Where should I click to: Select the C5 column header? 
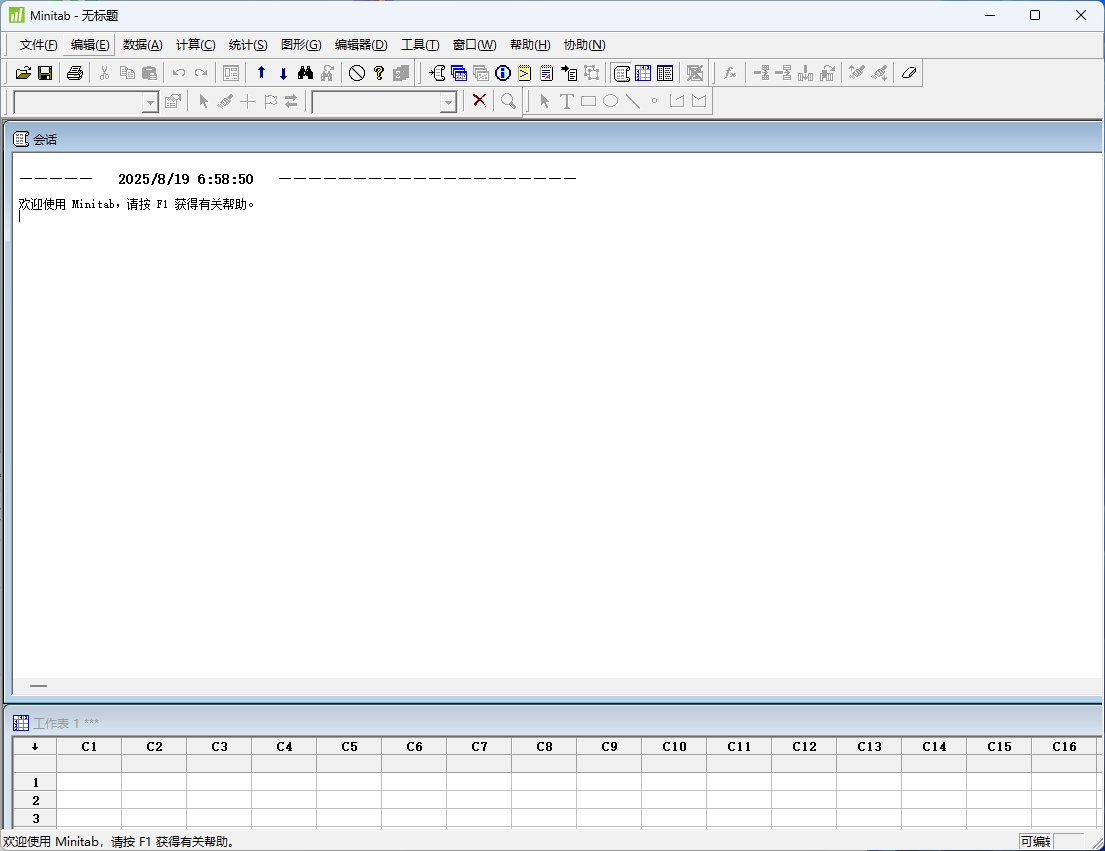[x=350, y=747]
